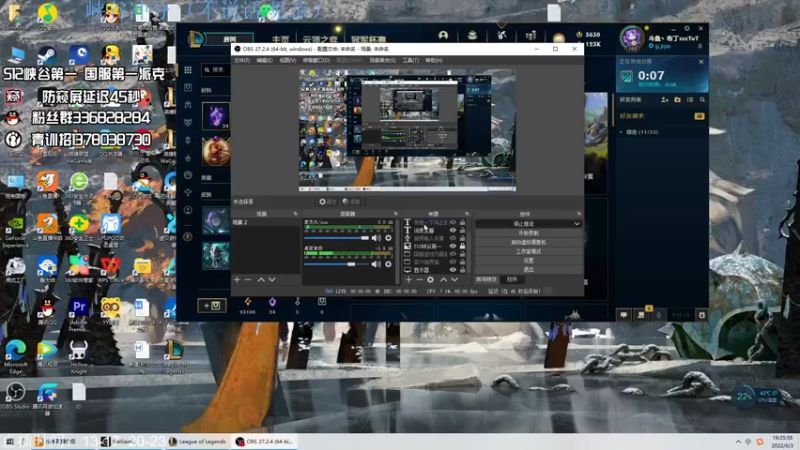This screenshot has width=800, height=450.
Task: Add a new scene with the plus button
Action: (x=237, y=280)
